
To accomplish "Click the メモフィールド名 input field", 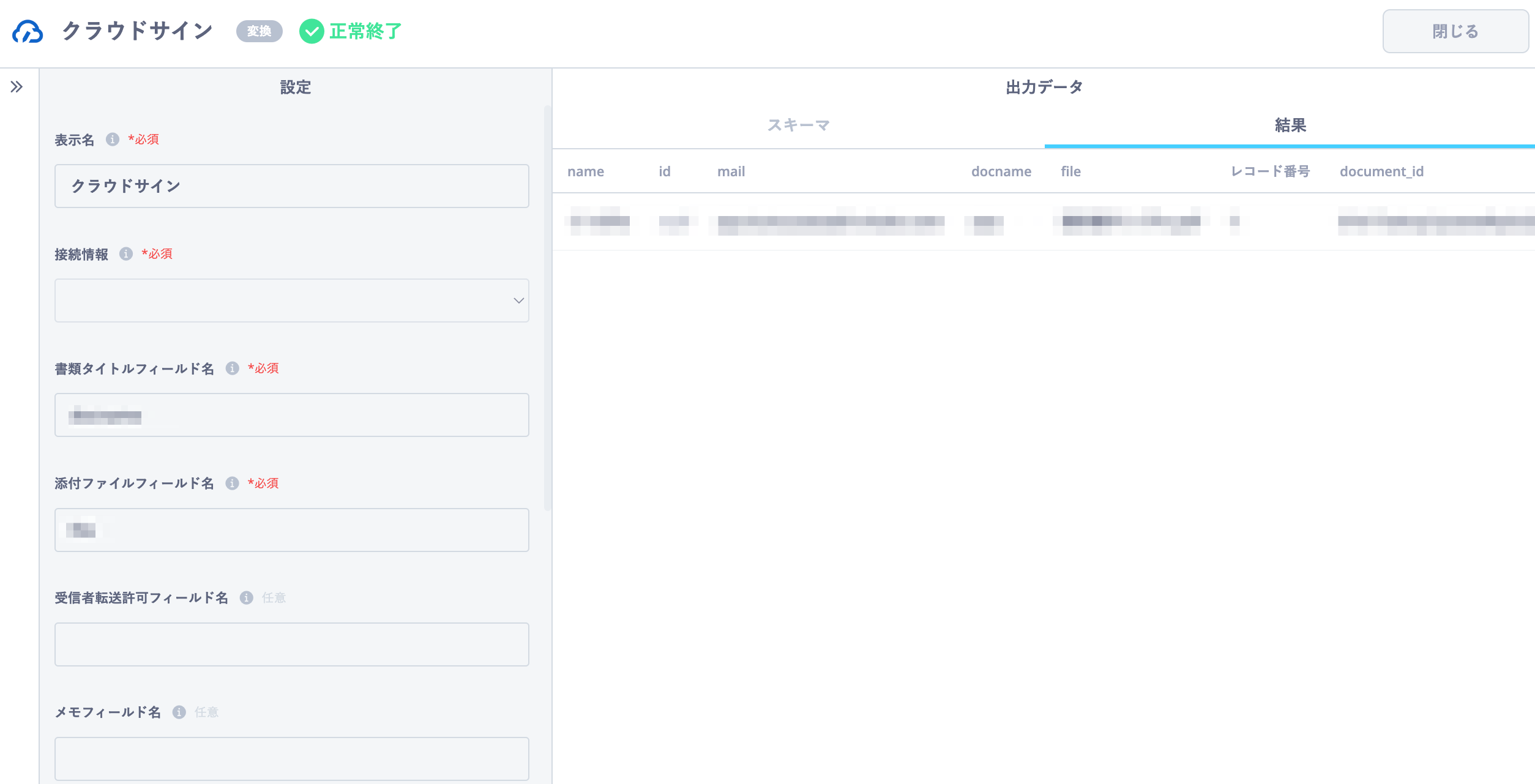I will click(x=292, y=759).
